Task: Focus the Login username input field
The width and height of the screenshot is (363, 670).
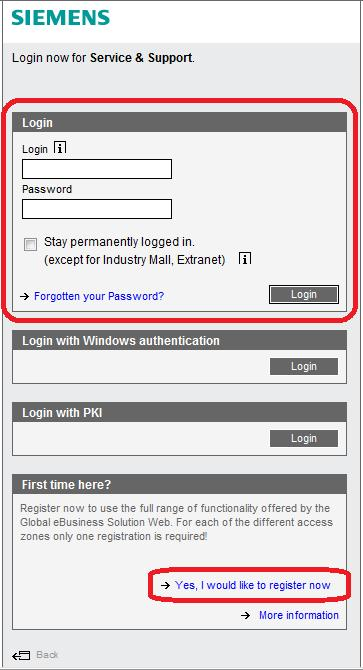Action: click(97, 169)
